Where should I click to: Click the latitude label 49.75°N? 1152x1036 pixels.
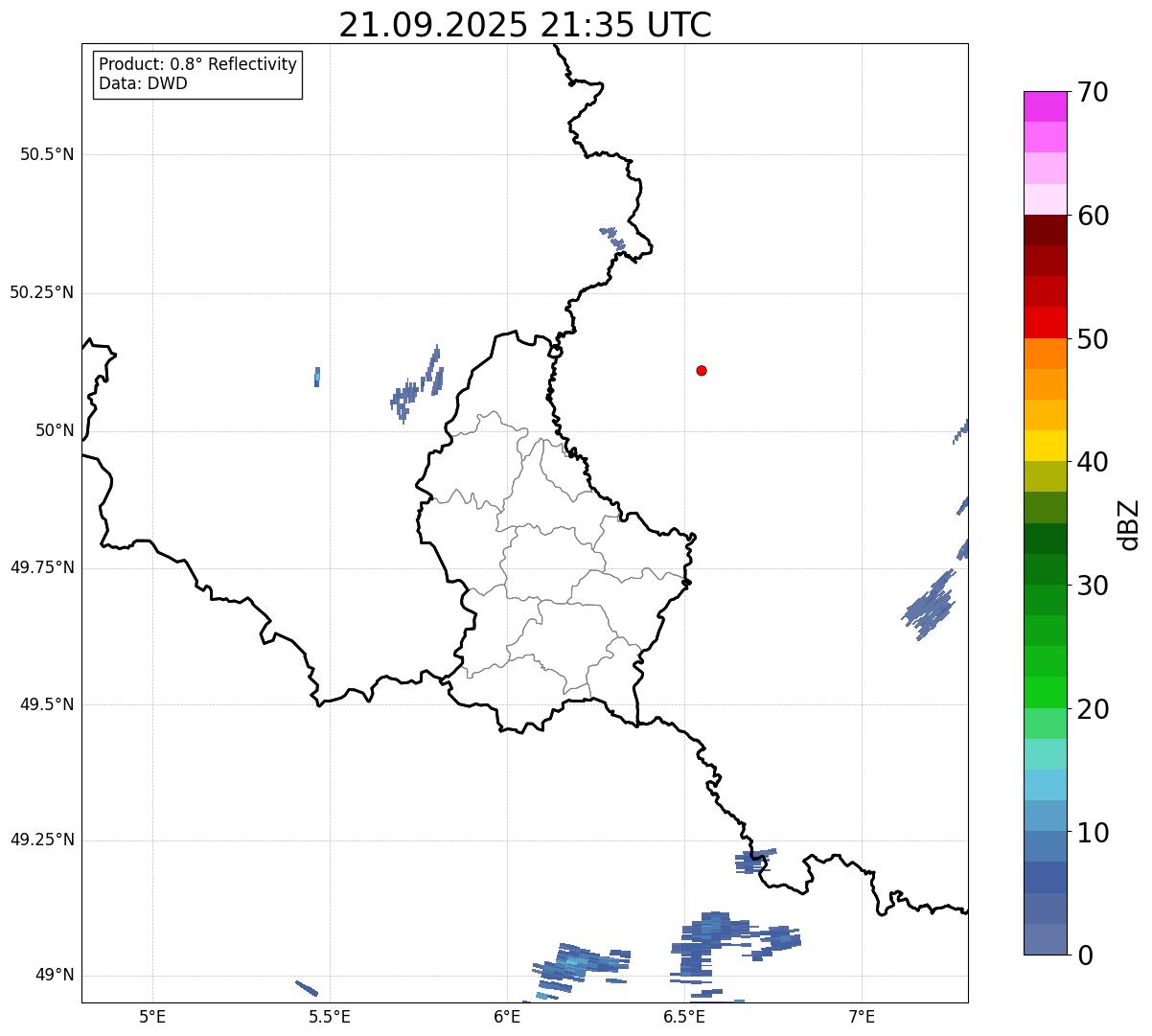[42, 567]
